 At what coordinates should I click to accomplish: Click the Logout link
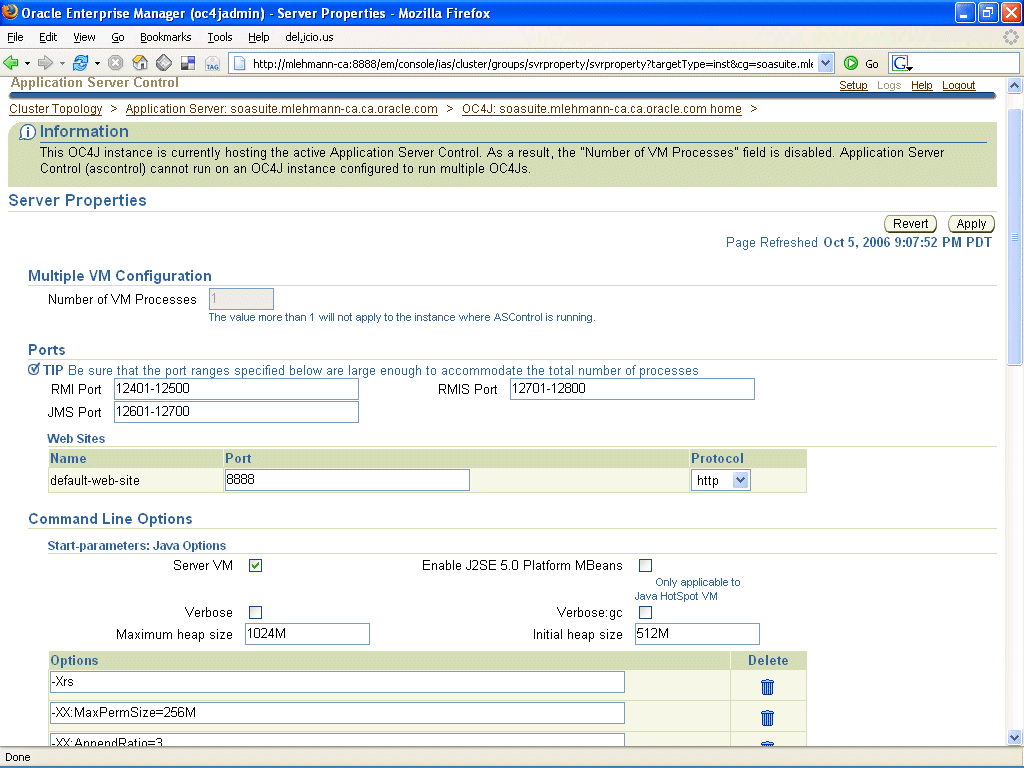click(959, 85)
